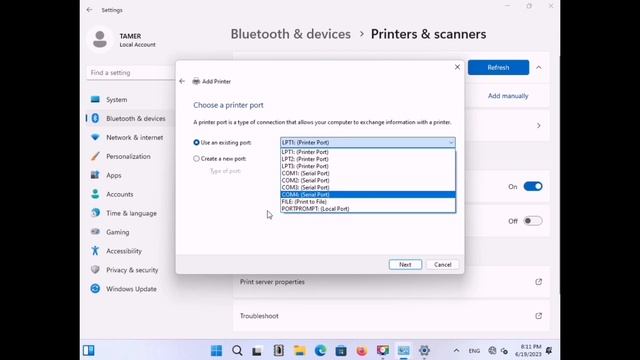
Task: Open clock showing 8:11 PM
Action: click(x=528, y=350)
